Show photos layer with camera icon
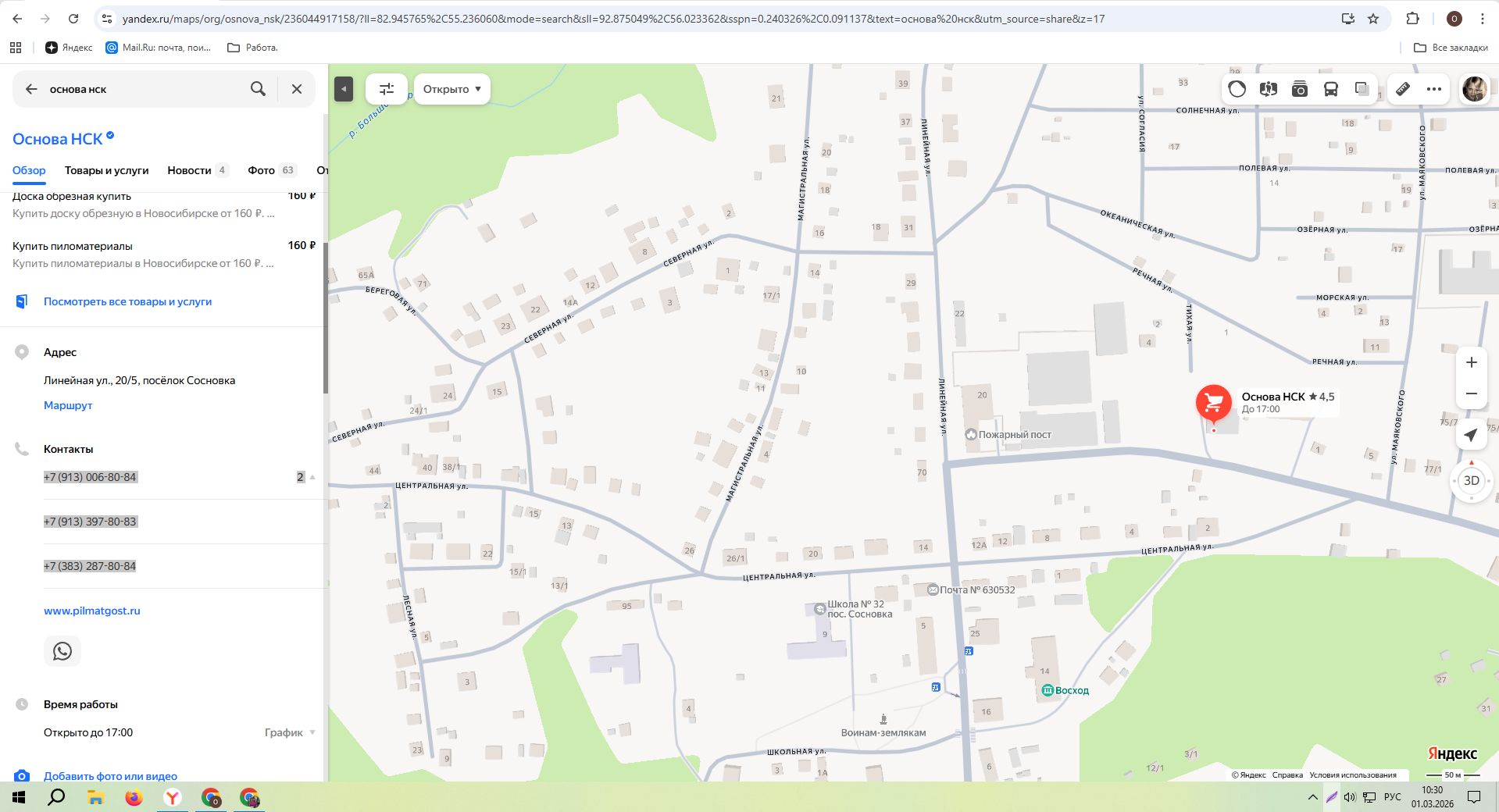The image size is (1499, 812). click(x=1299, y=89)
